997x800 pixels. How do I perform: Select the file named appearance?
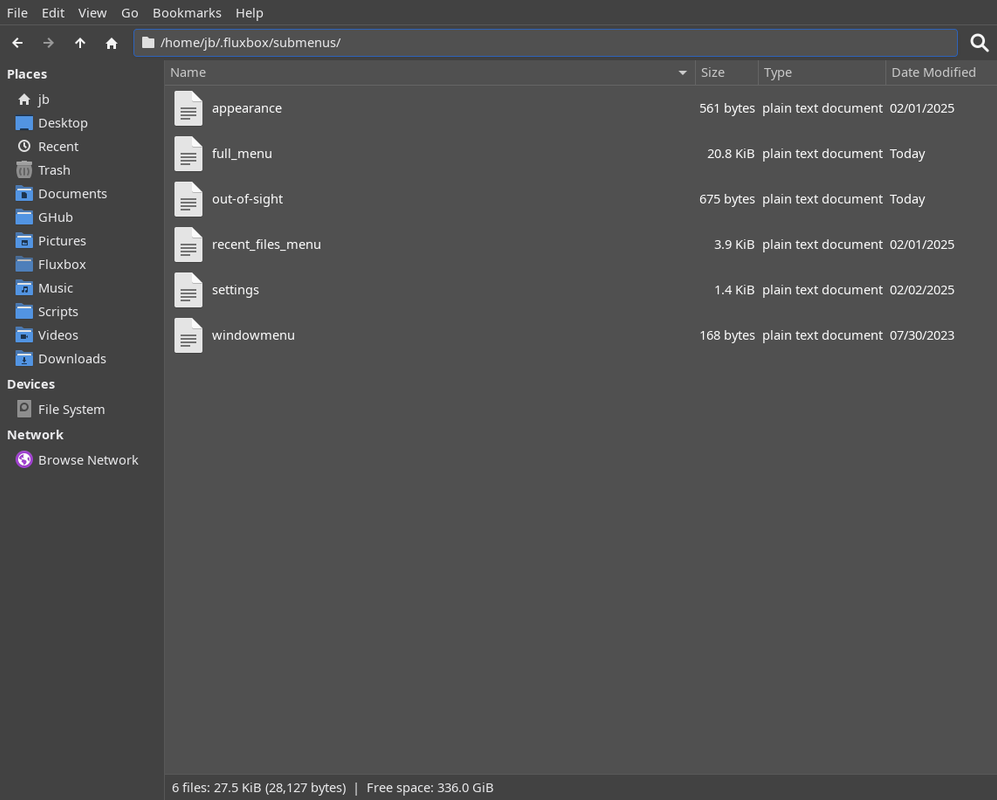click(247, 108)
